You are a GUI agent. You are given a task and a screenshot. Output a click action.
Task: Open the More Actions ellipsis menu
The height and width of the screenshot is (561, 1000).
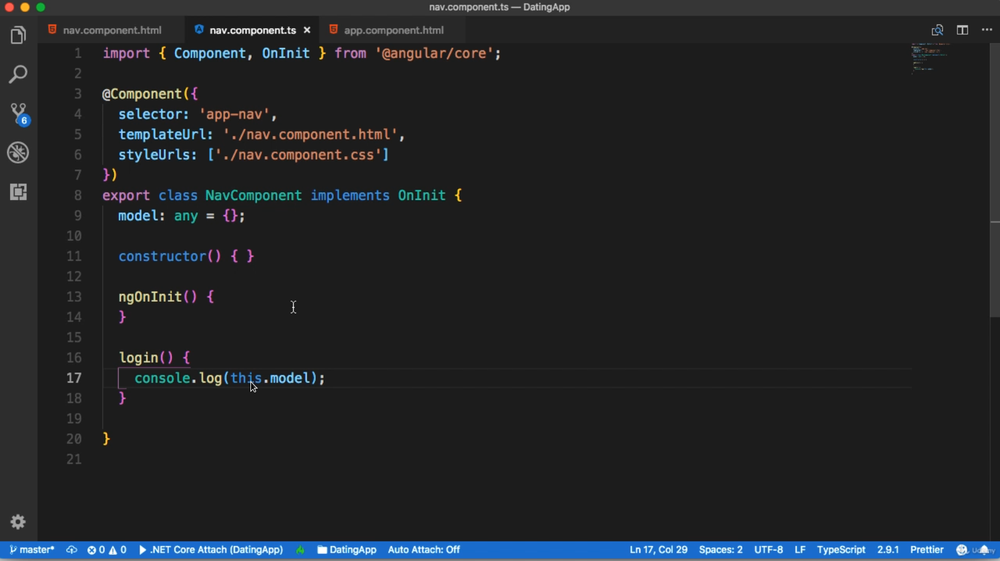point(987,30)
